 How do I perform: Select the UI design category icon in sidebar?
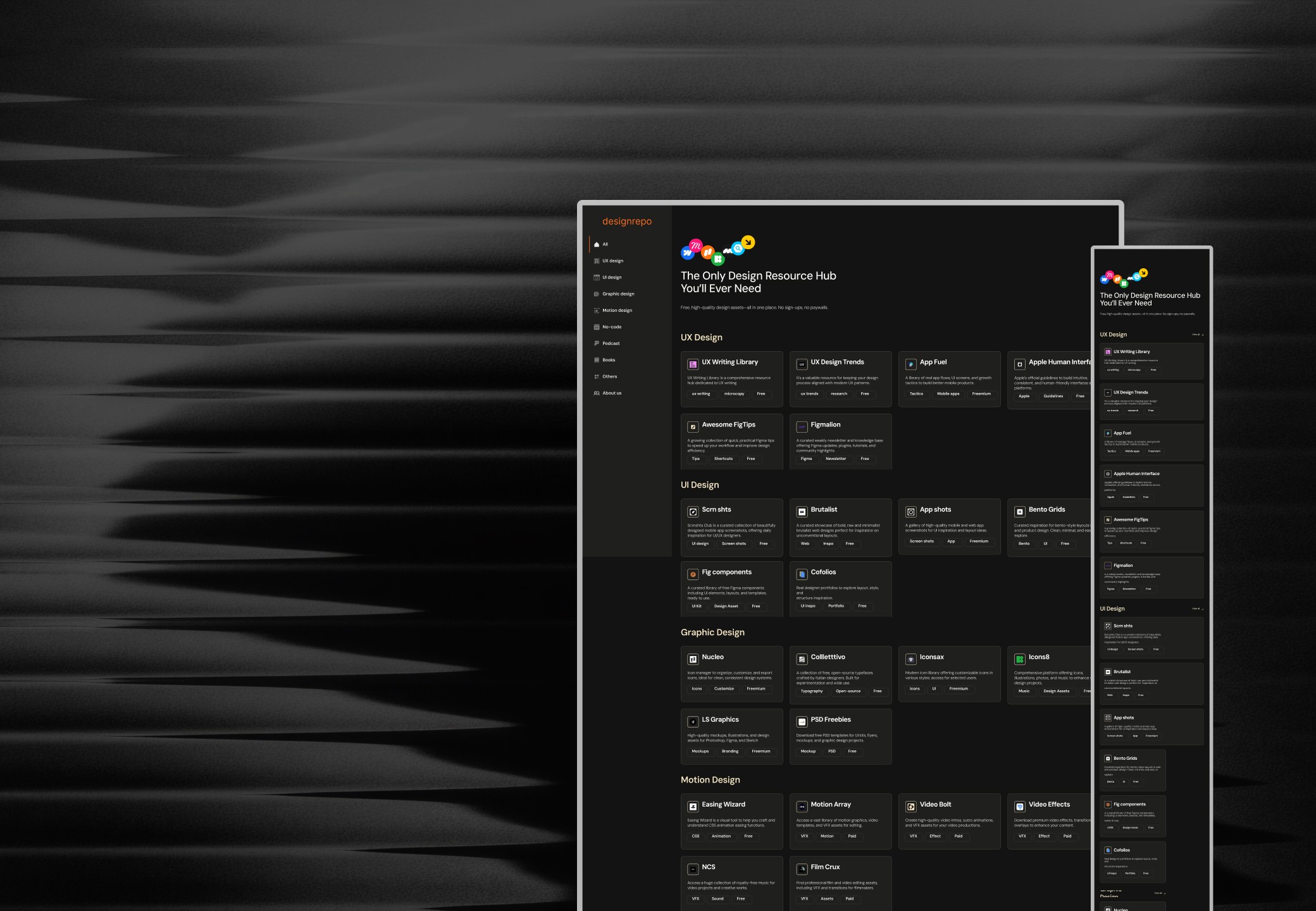(x=597, y=277)
